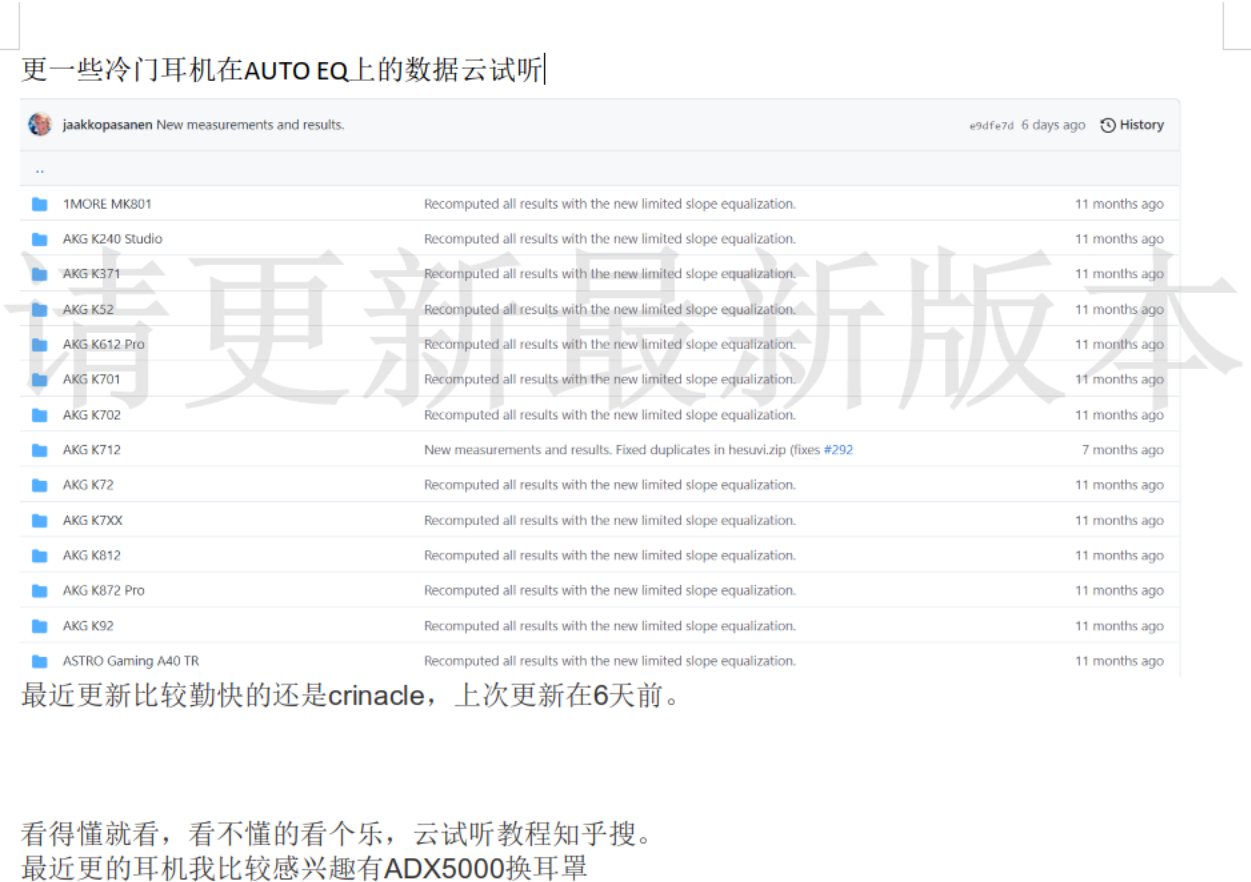Open the AKG K92 folder name

coord(88,626)
